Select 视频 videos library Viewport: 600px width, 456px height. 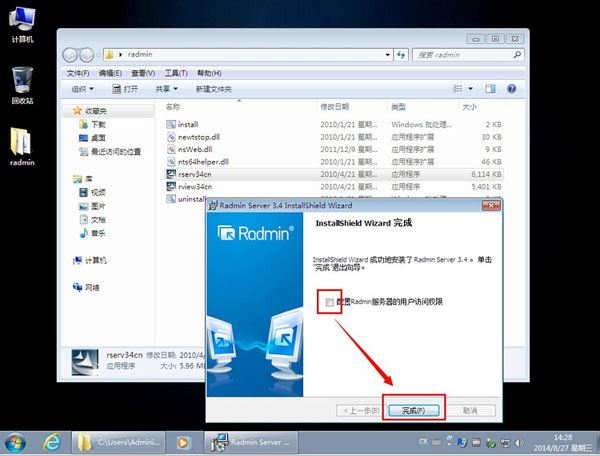(x=92, y=192)
